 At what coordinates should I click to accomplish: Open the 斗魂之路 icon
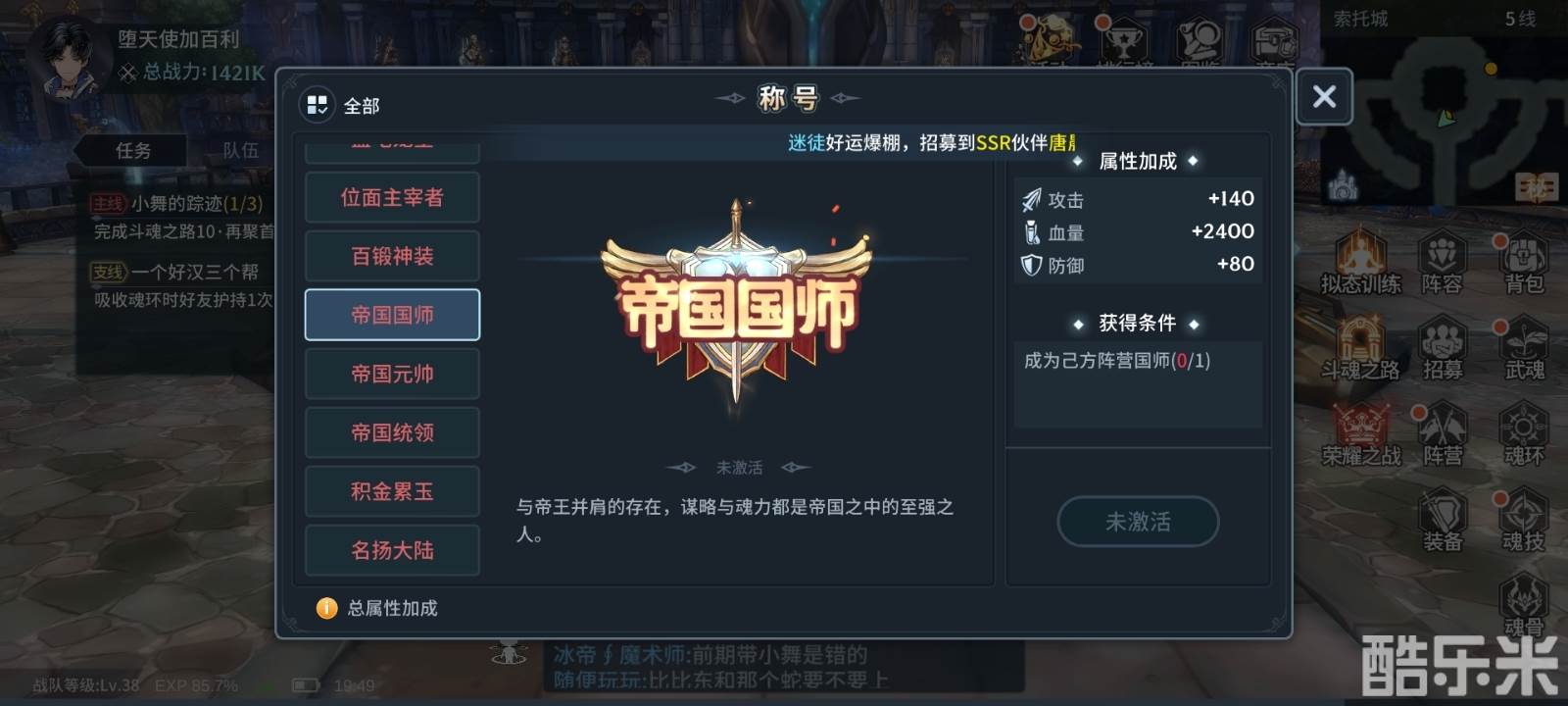[1360, 348]
